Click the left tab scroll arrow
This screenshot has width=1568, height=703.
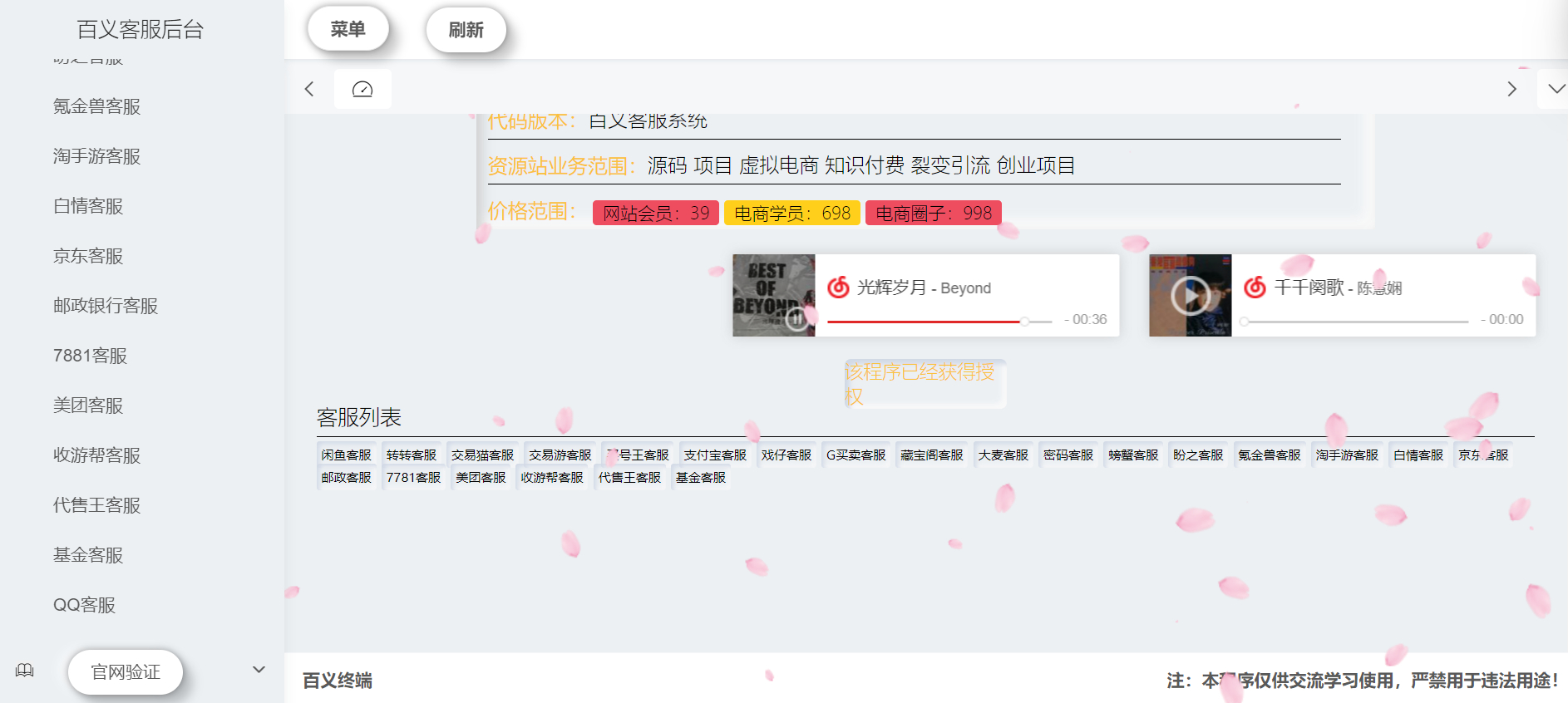[x=309, y=89]
